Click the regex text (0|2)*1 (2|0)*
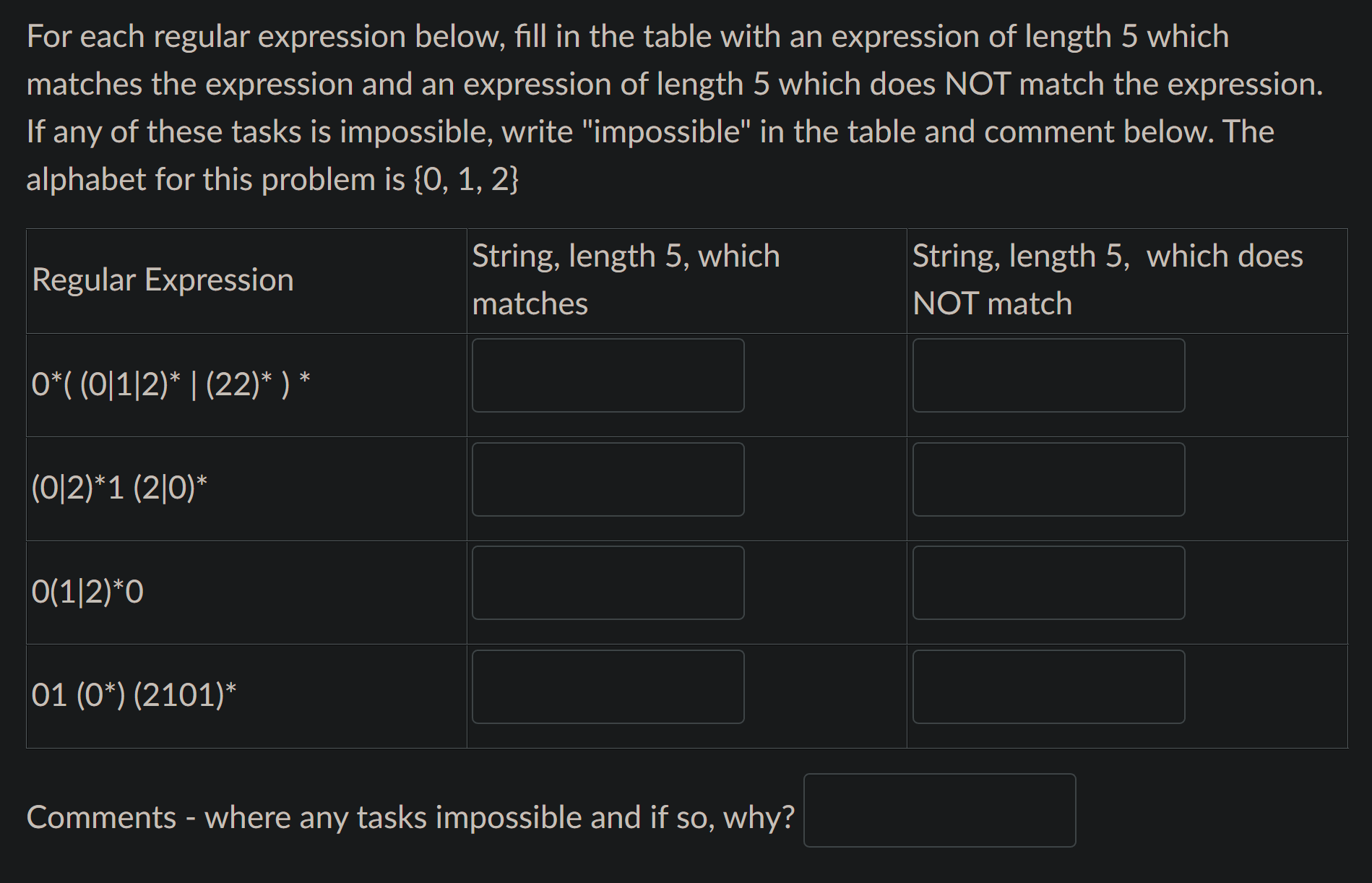The image size is (1372, 883). [119, 487]
